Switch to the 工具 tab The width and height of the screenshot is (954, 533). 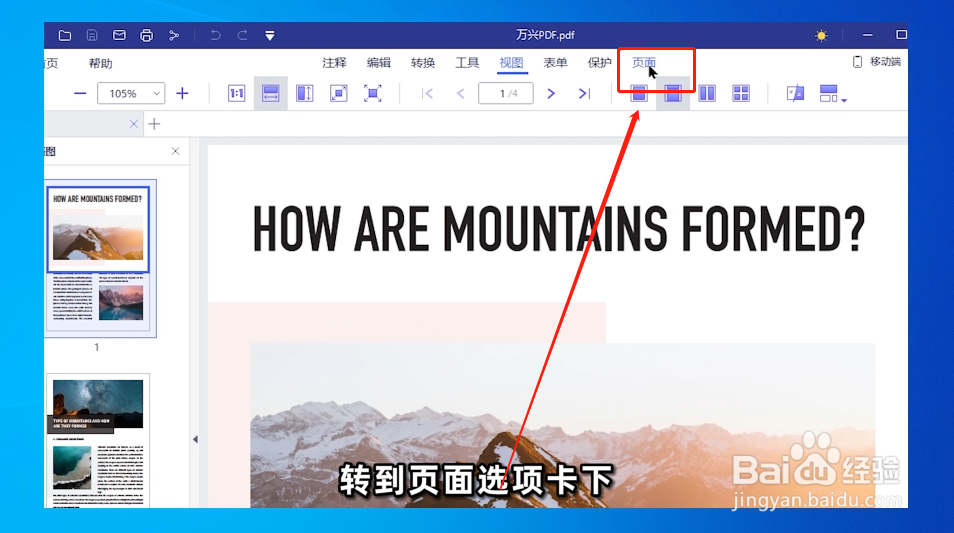(467, 63)
